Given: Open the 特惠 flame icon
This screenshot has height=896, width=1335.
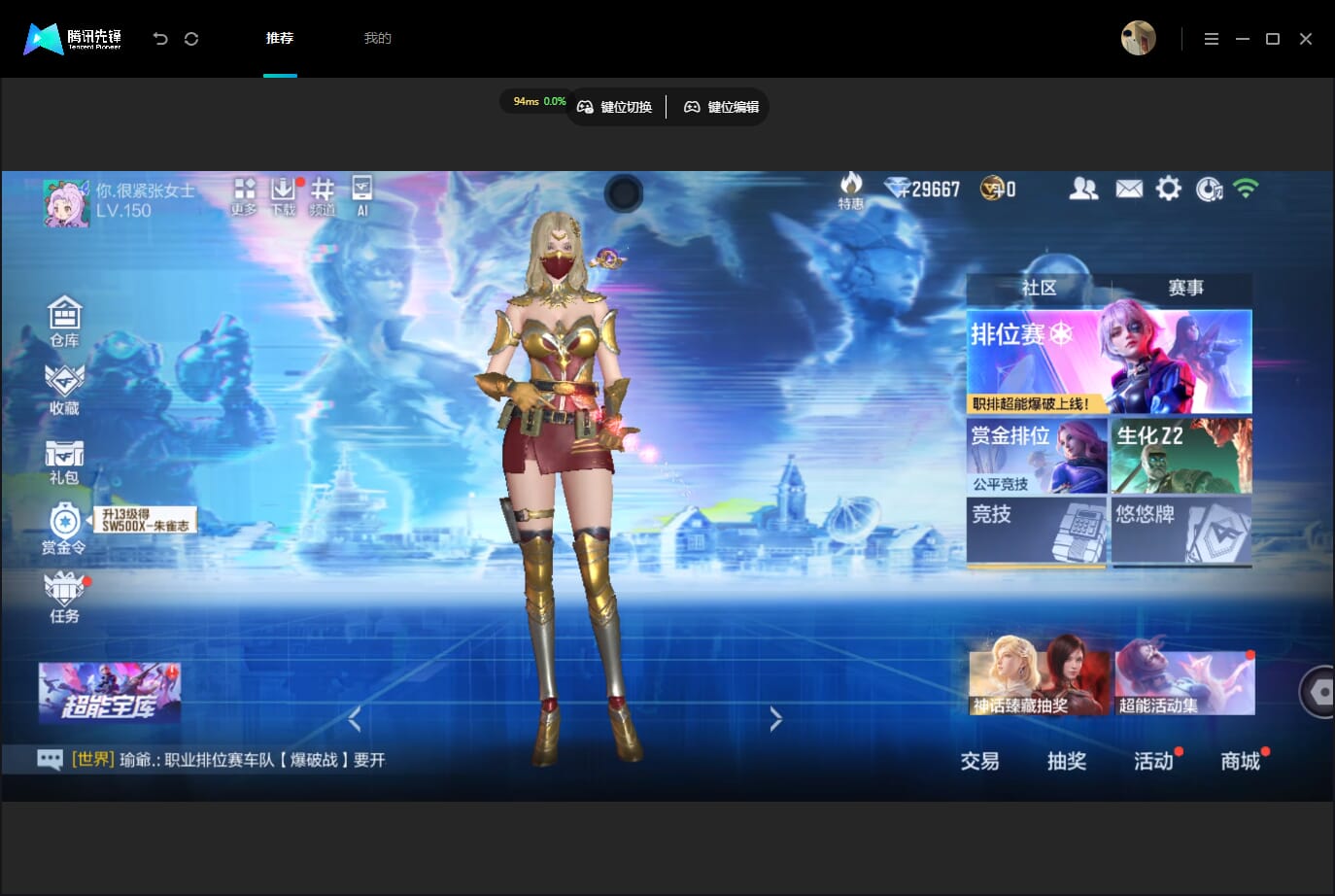Looking at the screenshot, I should click(x=851, y=190).
